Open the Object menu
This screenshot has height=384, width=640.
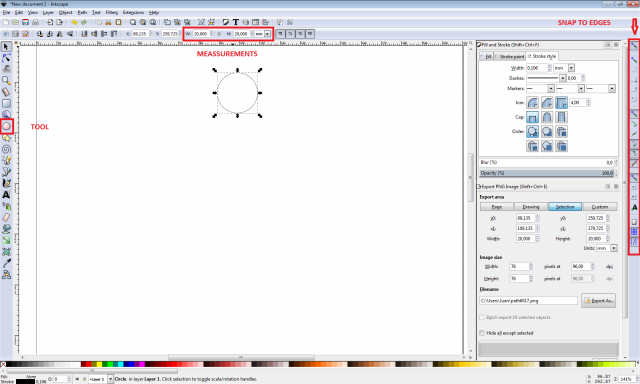click(65, 13)
